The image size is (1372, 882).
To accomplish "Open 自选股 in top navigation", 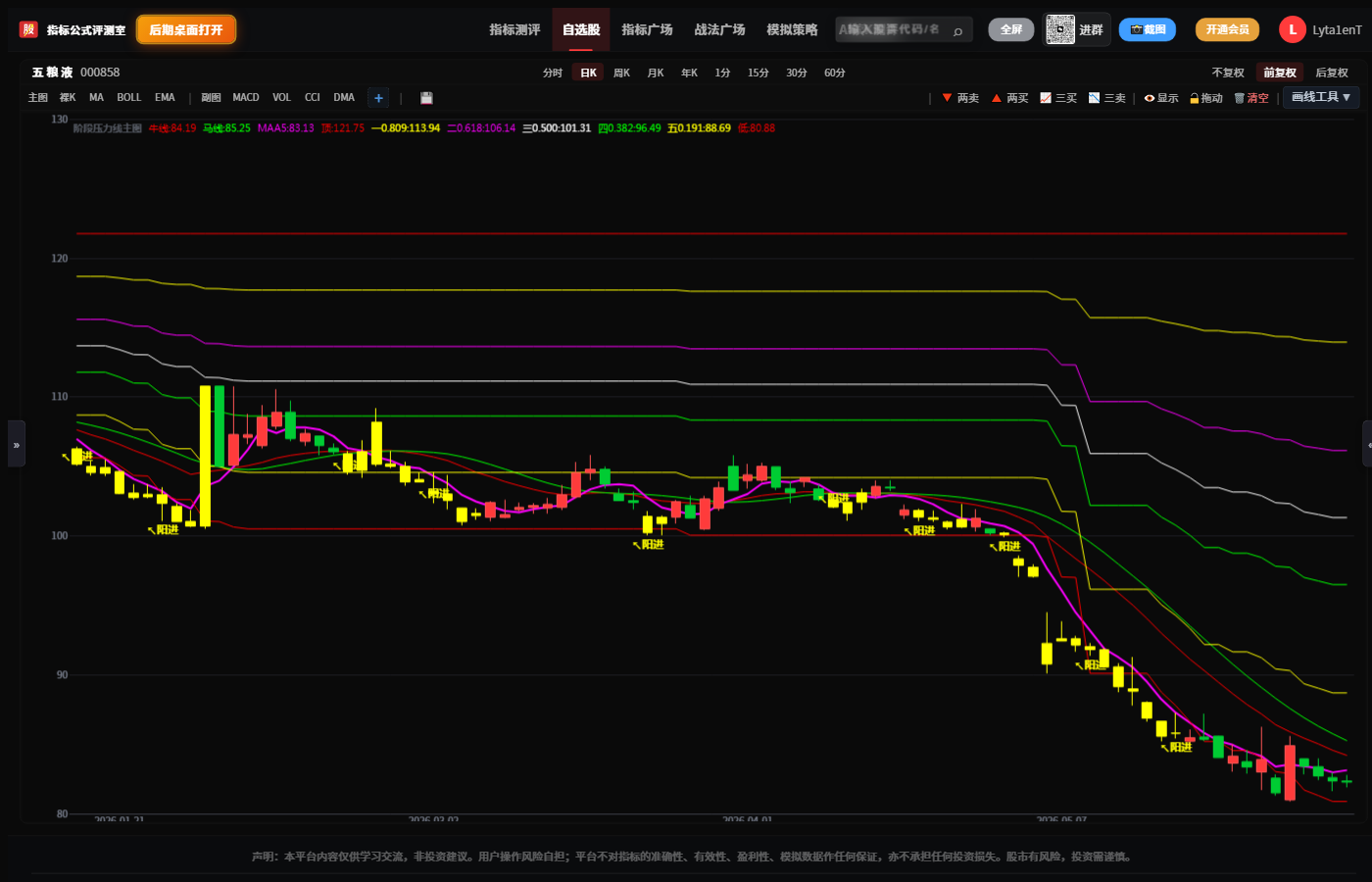I will [581, 29].
